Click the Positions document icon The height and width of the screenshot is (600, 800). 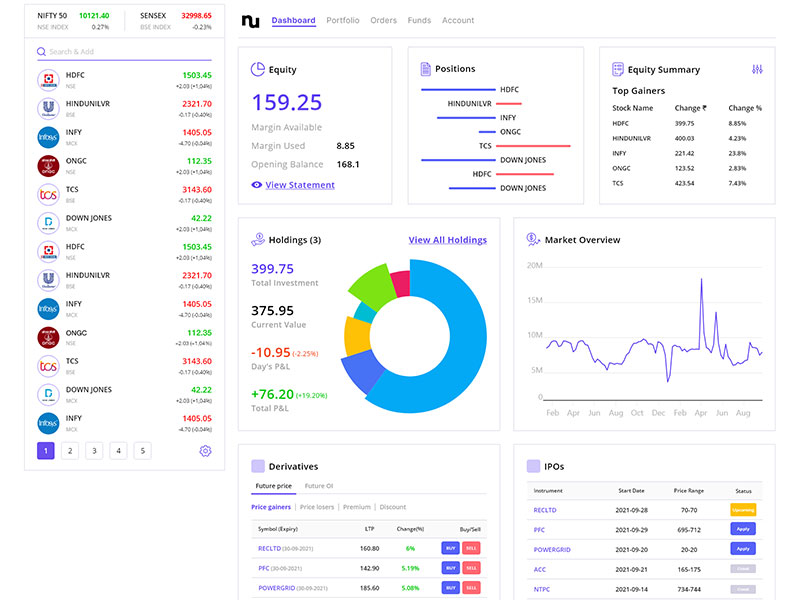[426, 69]
